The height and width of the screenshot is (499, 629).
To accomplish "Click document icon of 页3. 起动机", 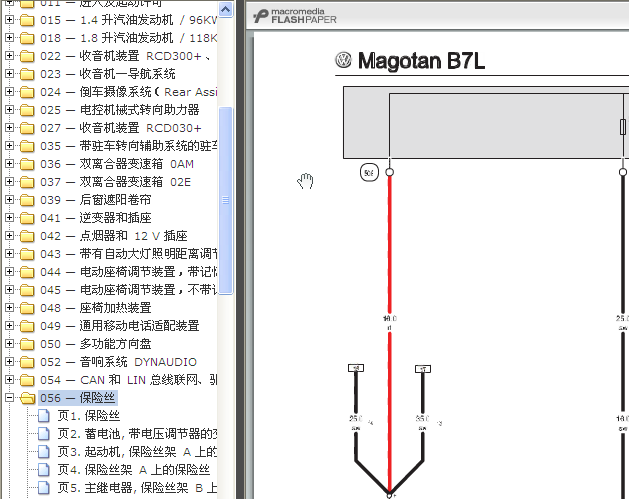I will coord(44,452).
